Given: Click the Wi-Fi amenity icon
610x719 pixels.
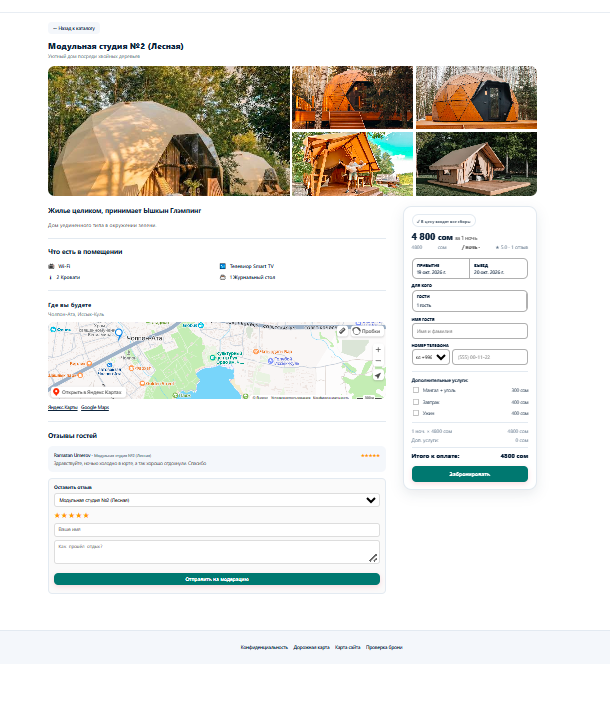Looking at the screenshot, I should coord(51,266).
